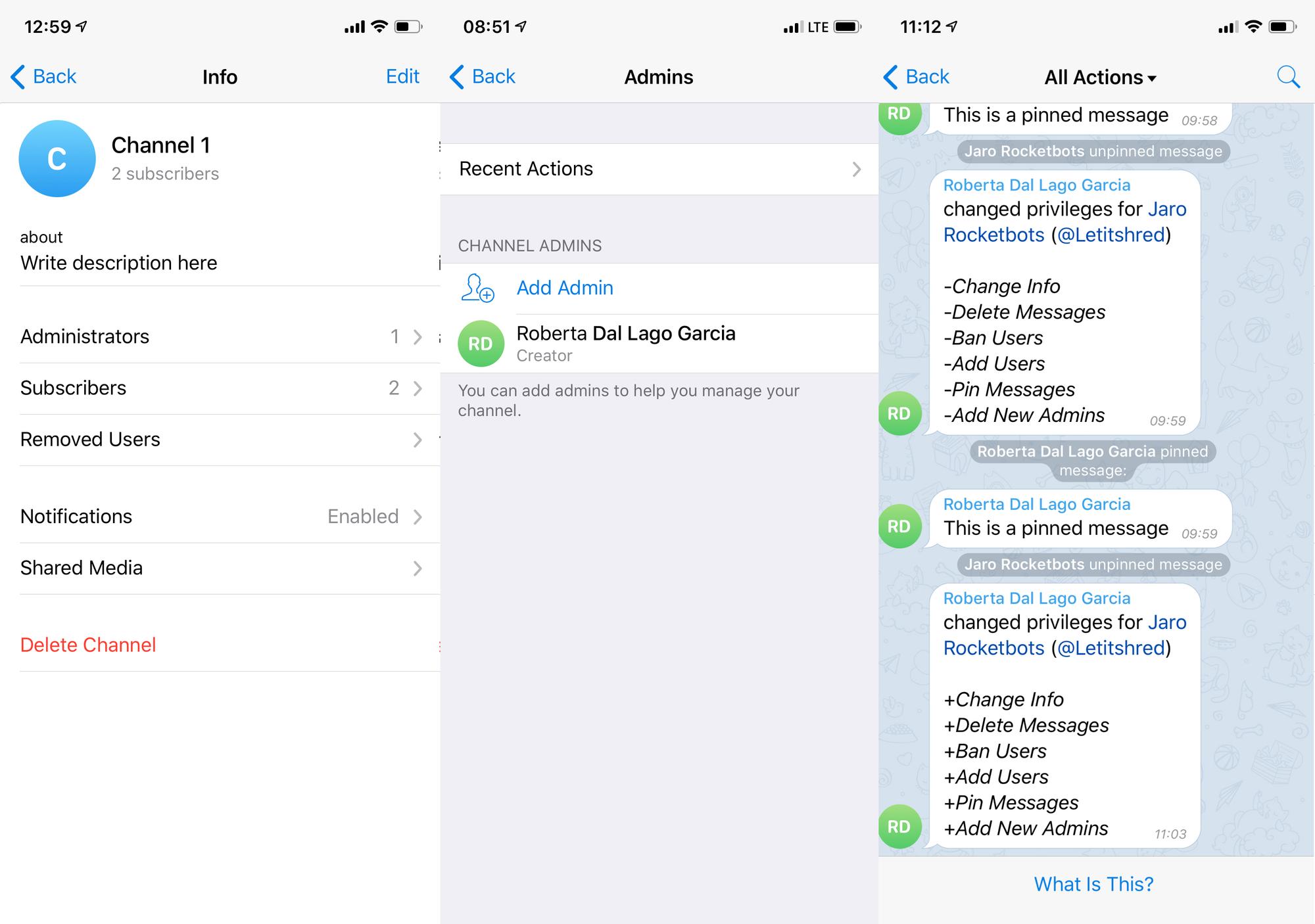Screen dimensions: 1315x924
Task: Toggle Notifications enabled setting
Action: pos(220,517)
